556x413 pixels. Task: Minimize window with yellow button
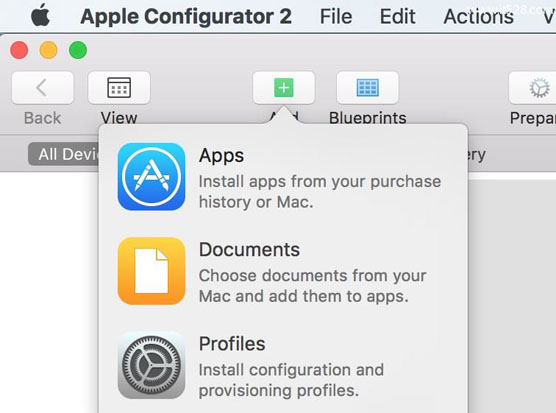pyautogui.click(x=49, y=50)
